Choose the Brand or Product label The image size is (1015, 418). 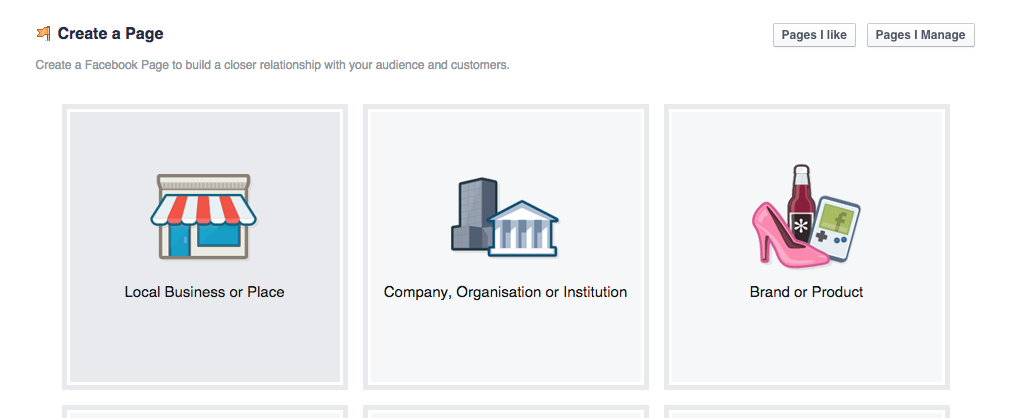click(x=807, y=292)
